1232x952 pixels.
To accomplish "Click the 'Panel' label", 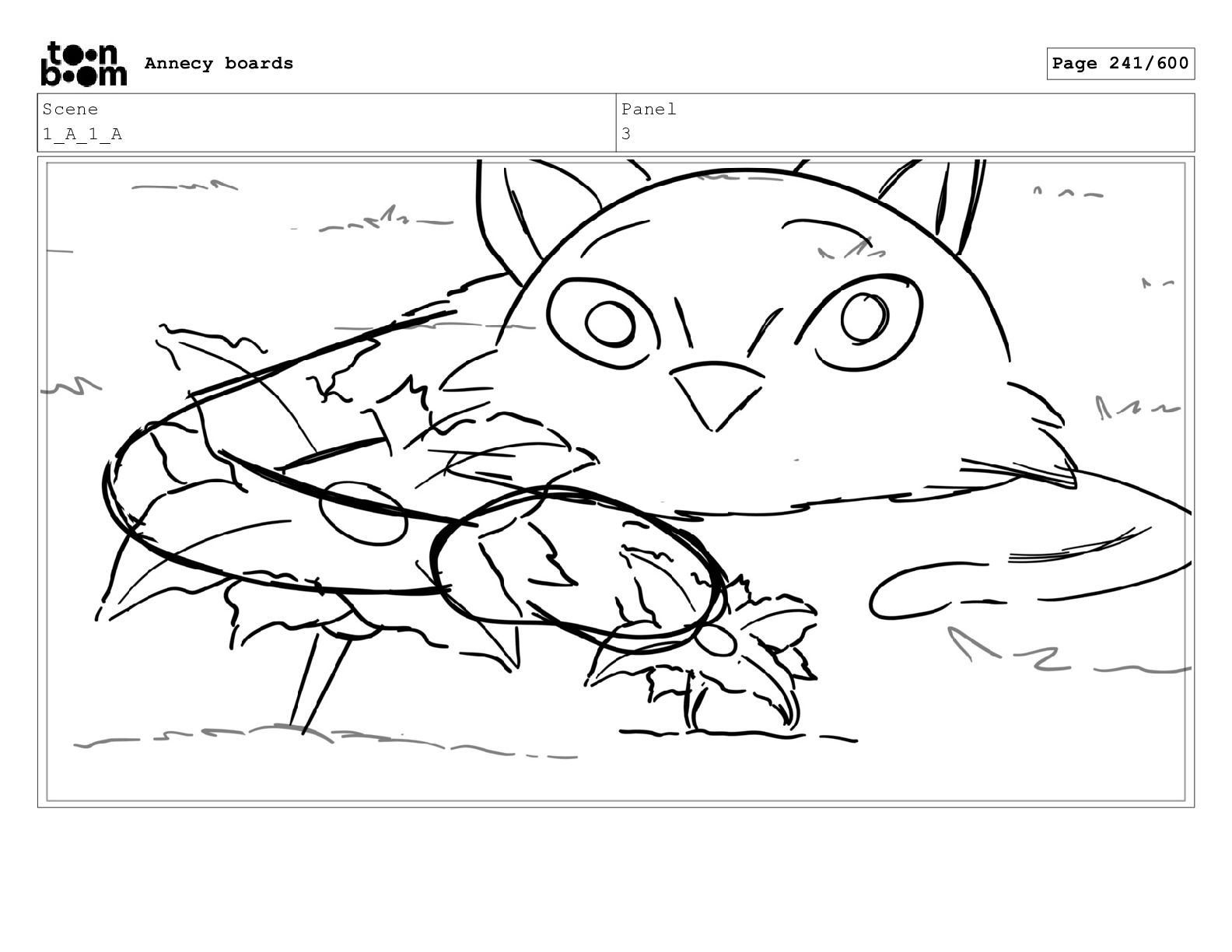I will [x=649, y=110].
